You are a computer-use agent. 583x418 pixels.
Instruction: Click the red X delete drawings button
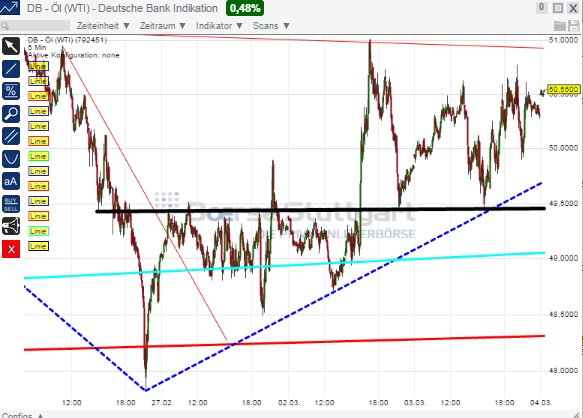point(11,249)
